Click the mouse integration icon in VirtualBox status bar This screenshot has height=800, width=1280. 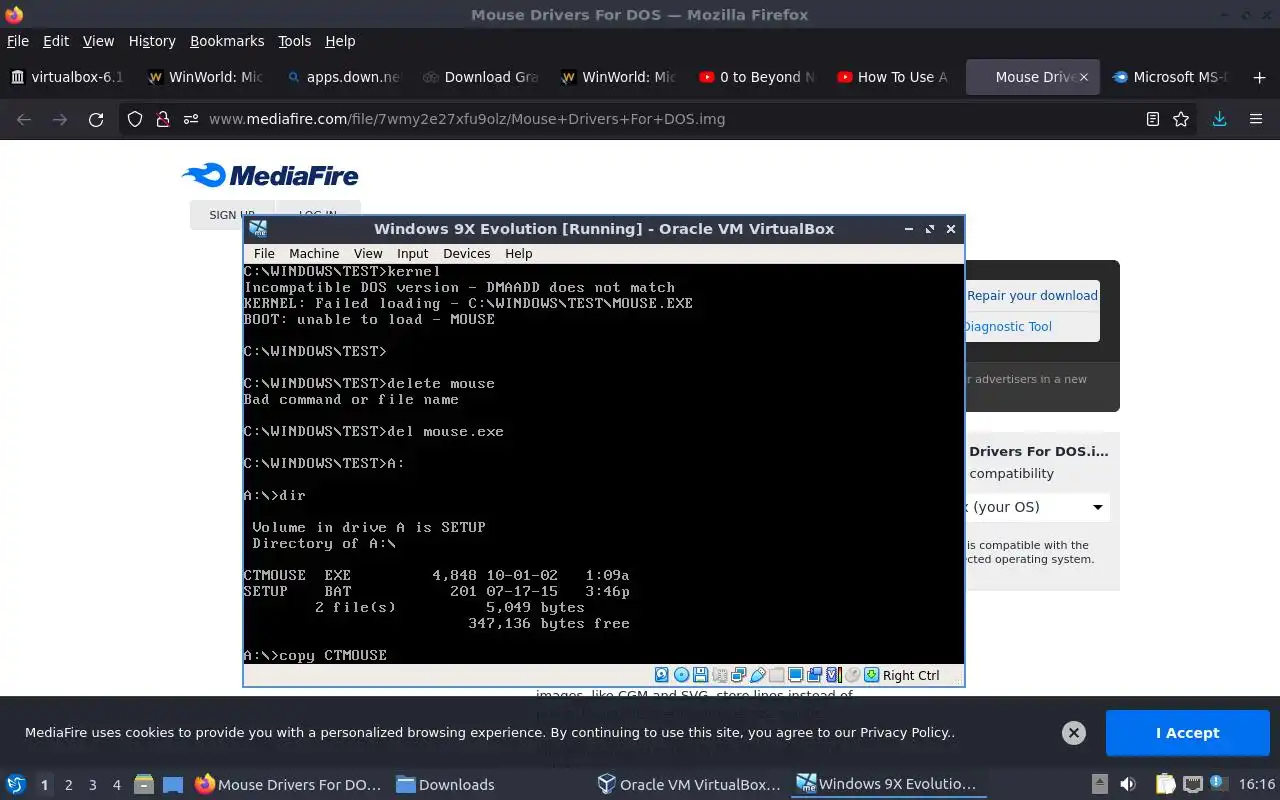pos(852,675)
